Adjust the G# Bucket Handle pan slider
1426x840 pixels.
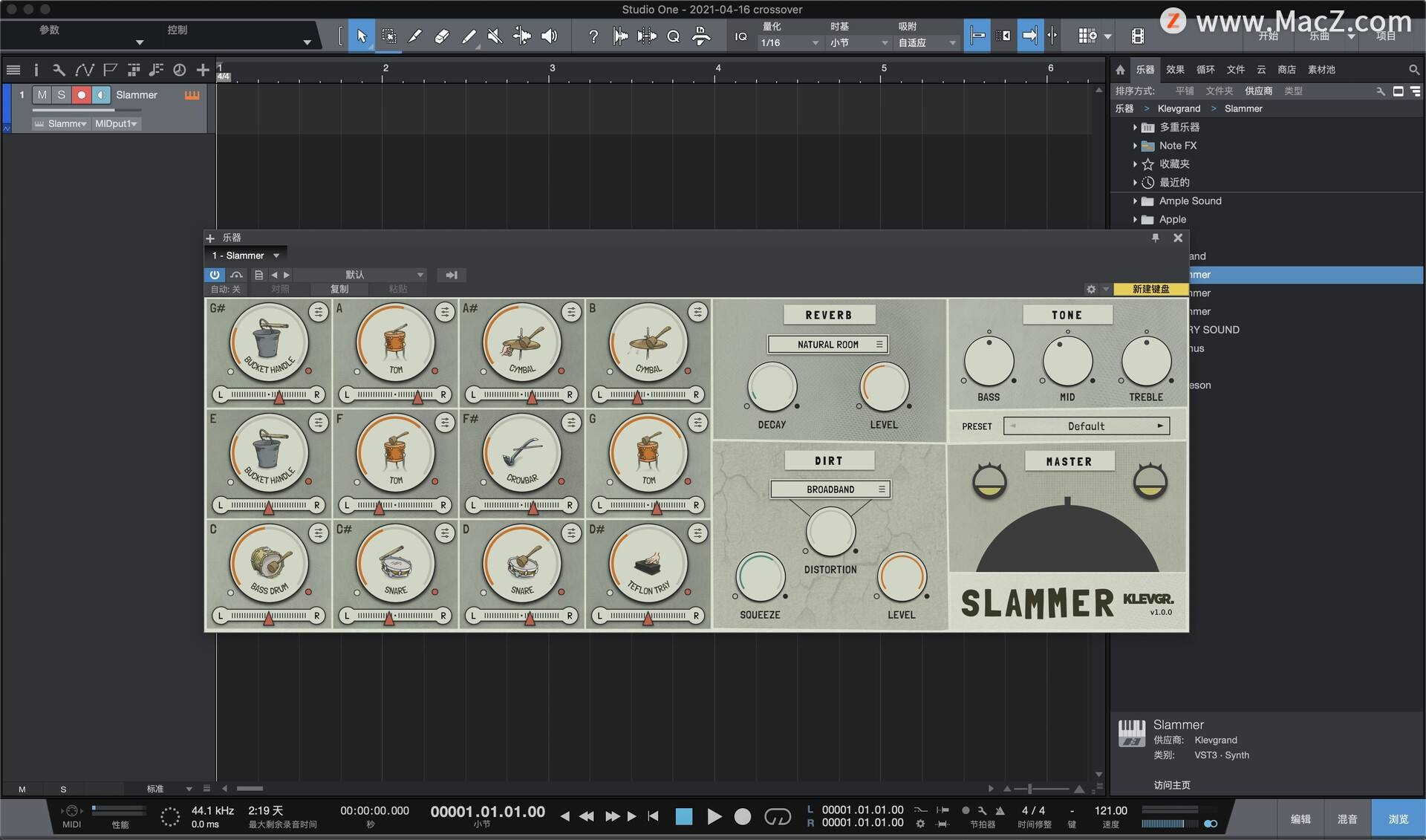click(x=269, y=394)
